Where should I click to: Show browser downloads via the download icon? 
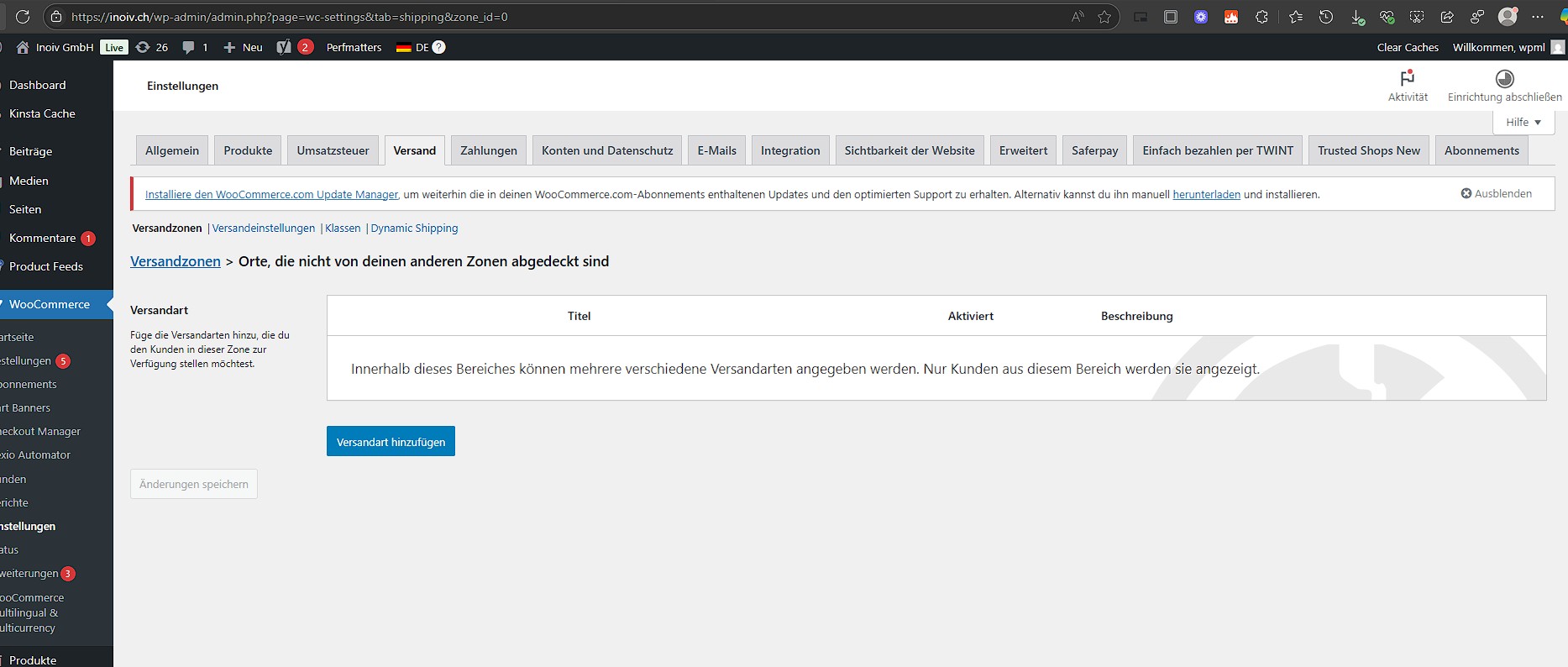click(x=1356, y=17)
